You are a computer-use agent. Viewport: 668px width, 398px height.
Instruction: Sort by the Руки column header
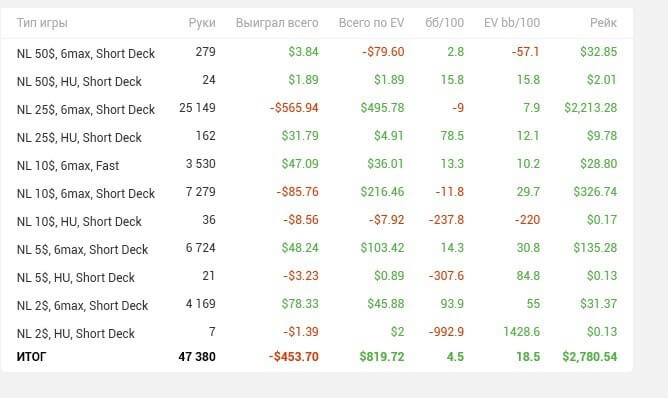click(x=202, y=23)
